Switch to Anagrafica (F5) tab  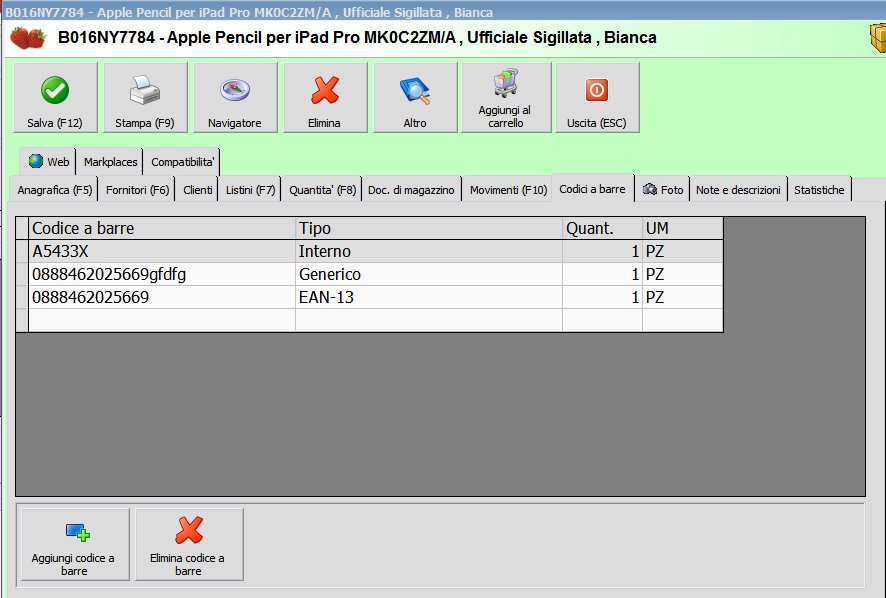click(54, 190)
